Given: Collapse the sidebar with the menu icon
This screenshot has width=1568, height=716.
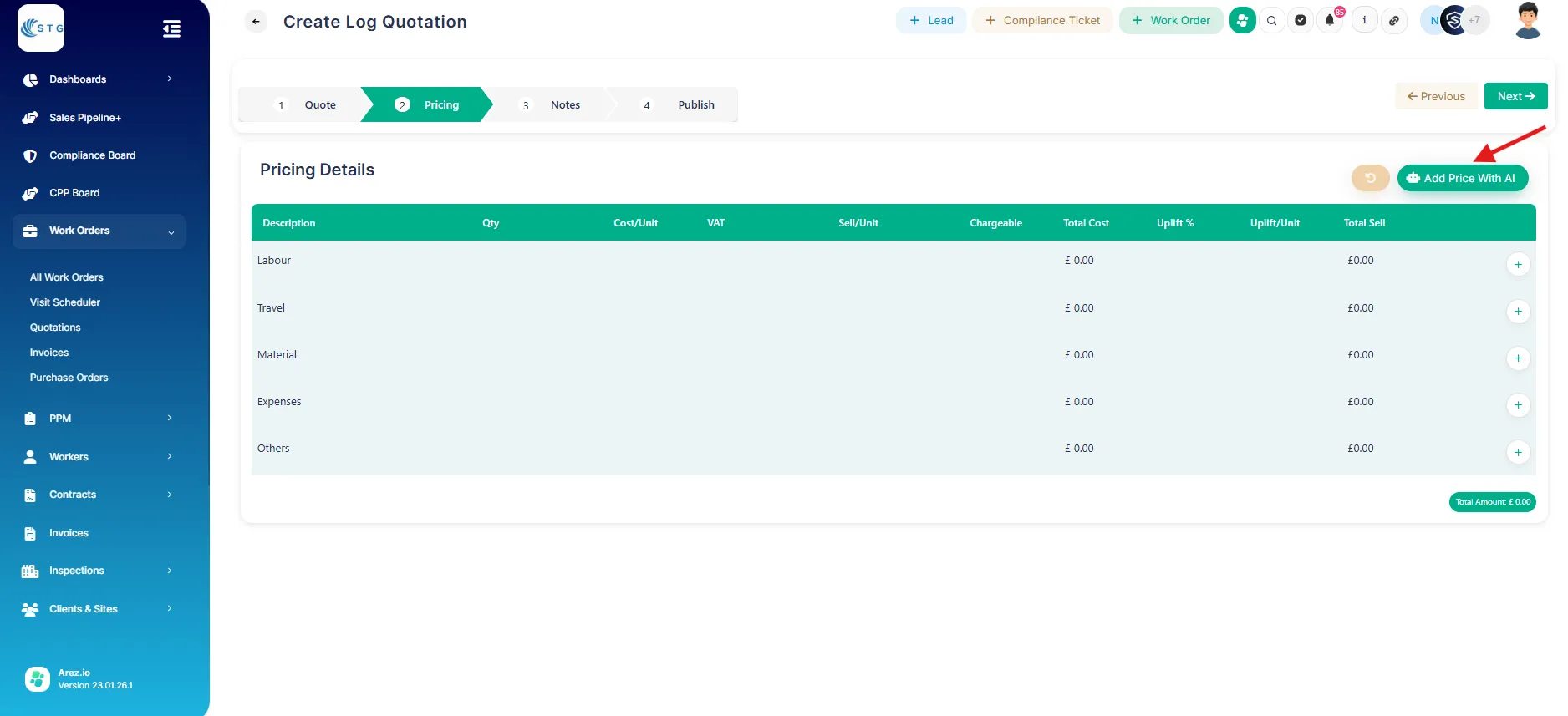Looking at the screenshot, I should click(x=171, y=29).
